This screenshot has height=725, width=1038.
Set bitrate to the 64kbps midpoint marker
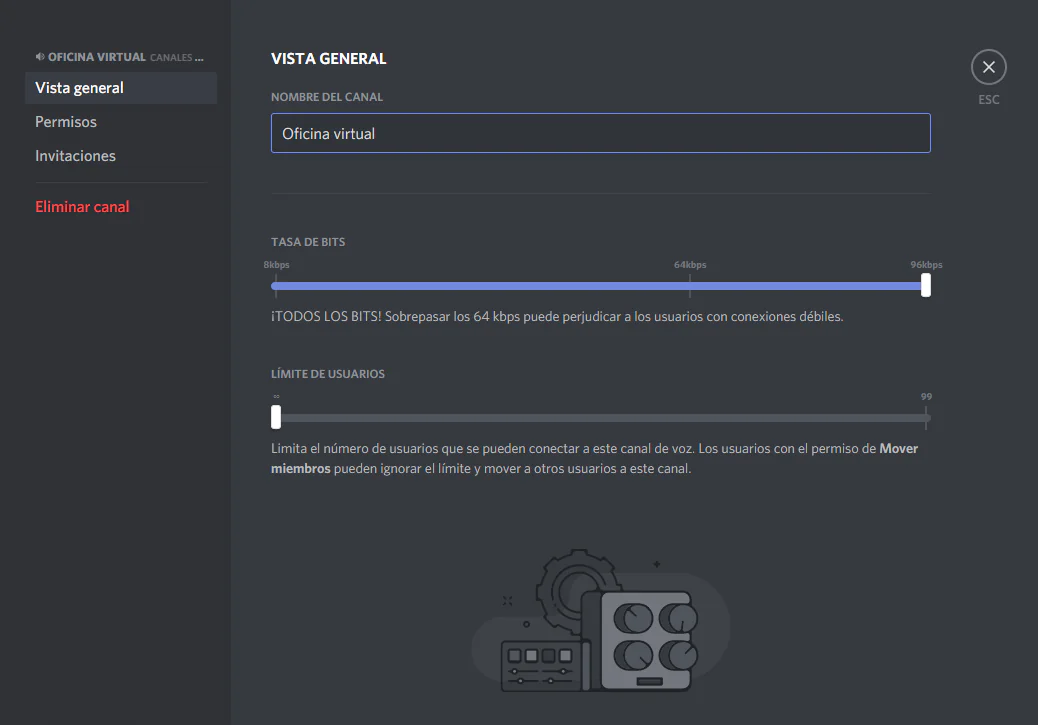click(690, 285)
